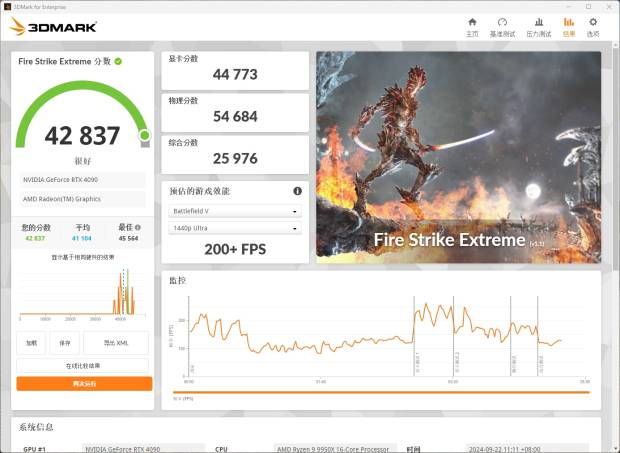Click the title bar 3DMark app icon
Image resolution: width=620 pixels, height=453 pixels.
pyautogui.click(x=7, y=6)
